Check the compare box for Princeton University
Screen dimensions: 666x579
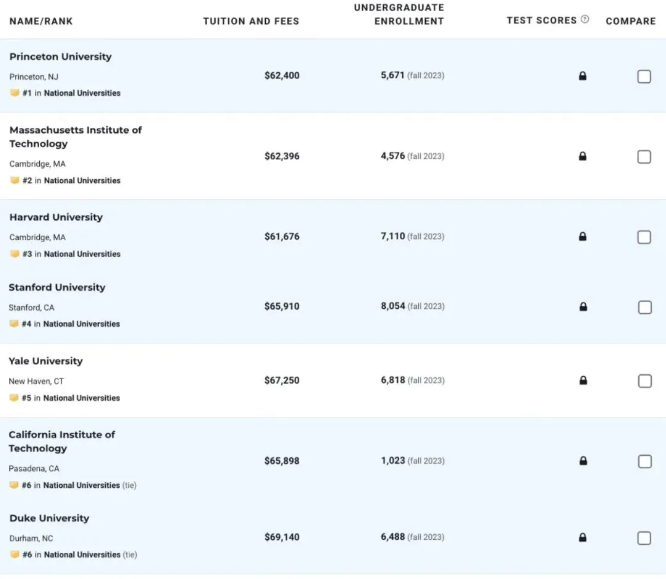click(644, 76)
